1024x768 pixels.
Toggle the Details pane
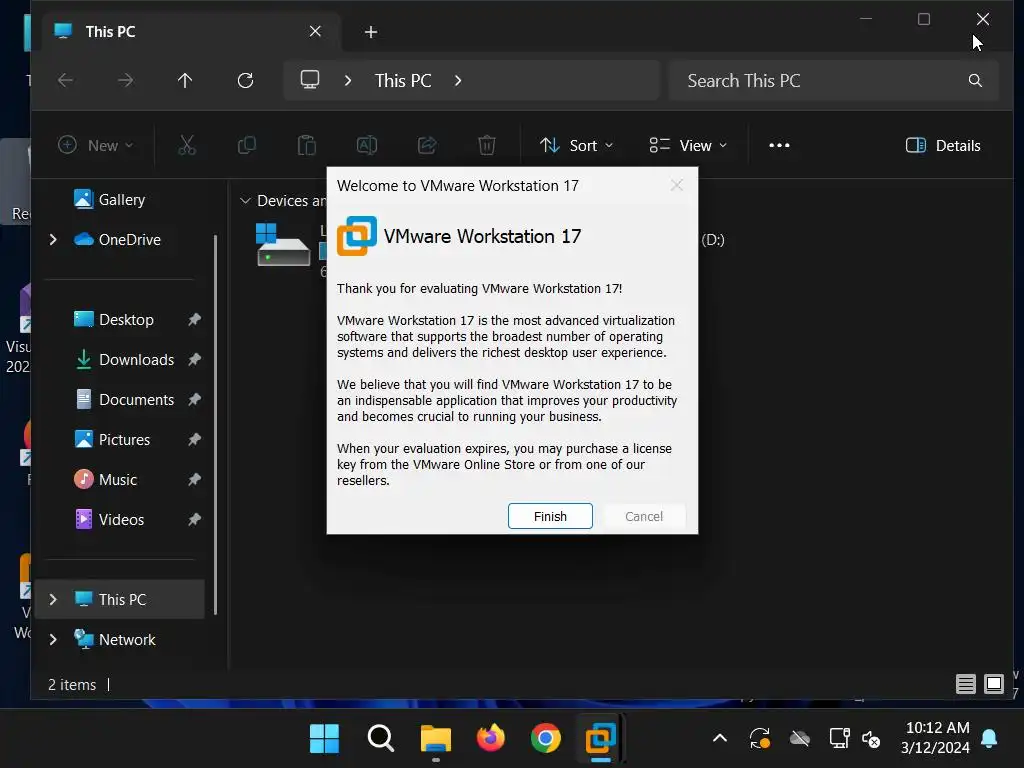(x=943, y=145)
